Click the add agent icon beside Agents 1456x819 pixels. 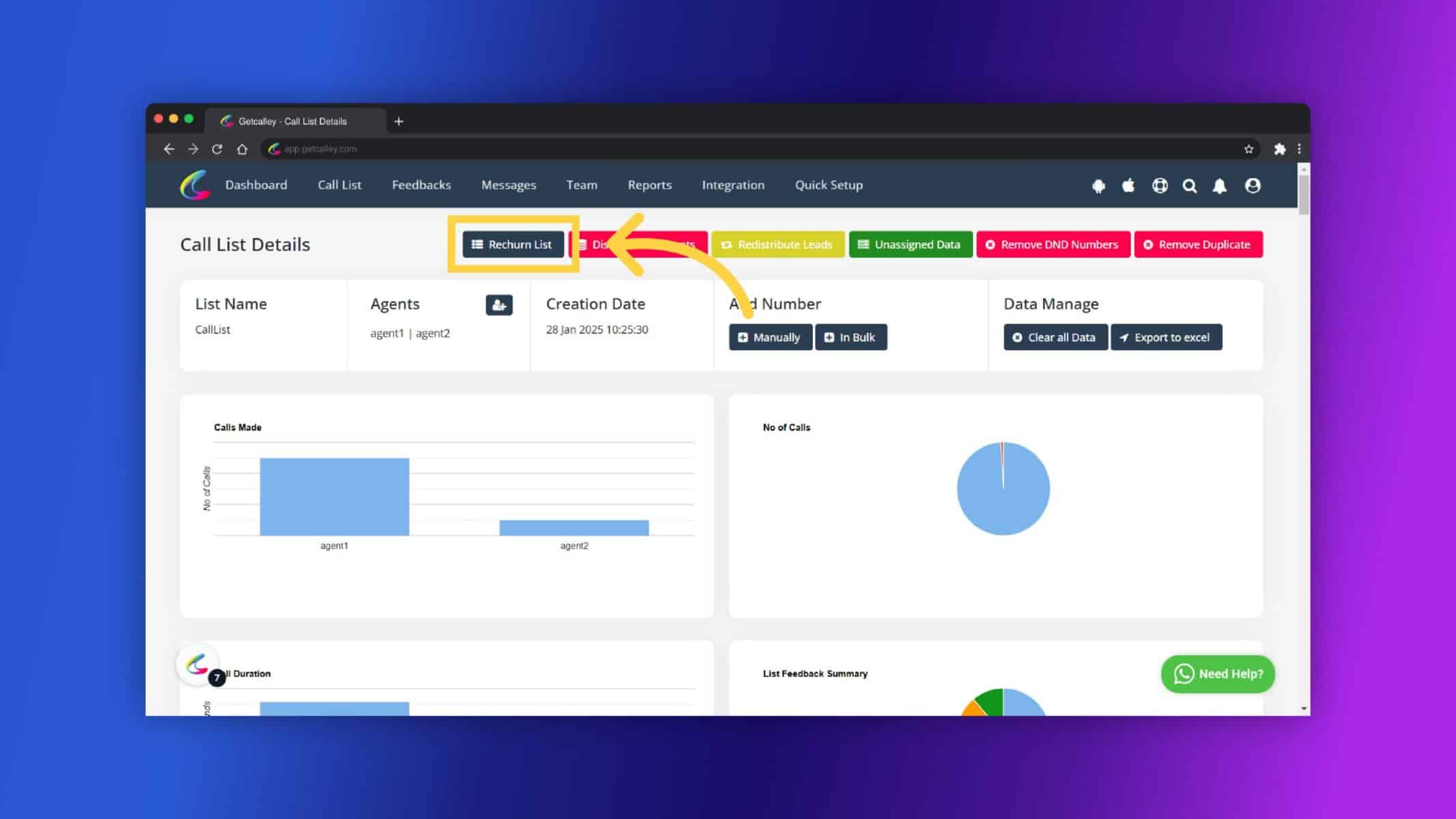(499, 305)
